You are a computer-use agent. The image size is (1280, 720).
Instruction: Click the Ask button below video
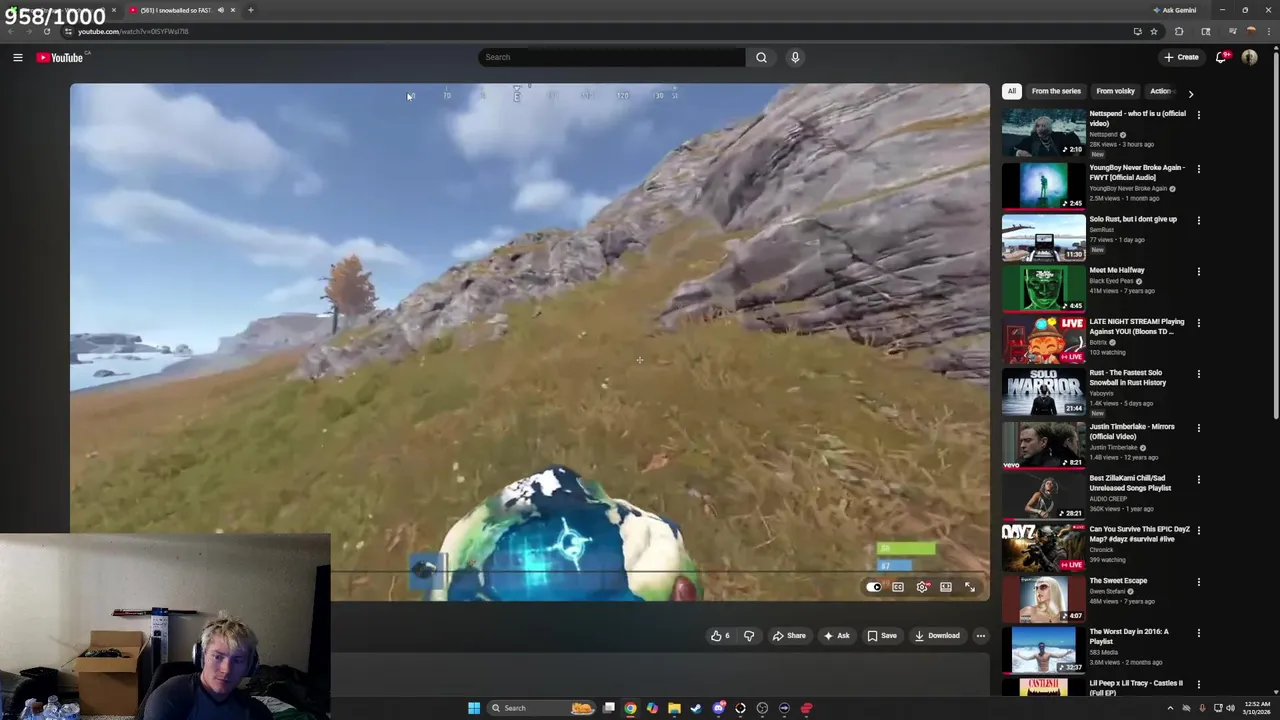click(x=836, y=636)
